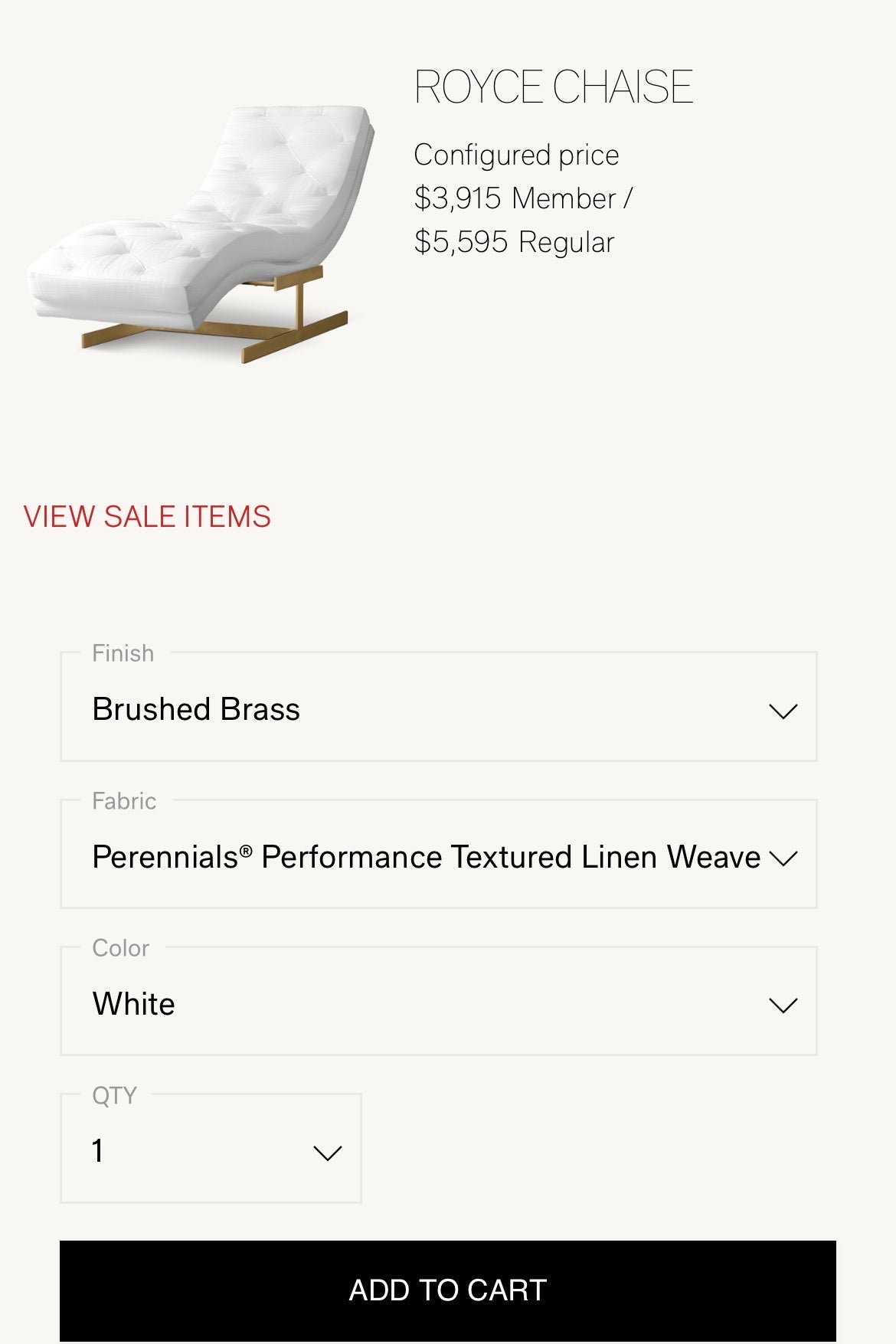Open the View Sale Items link
Screen dimensions: 896x1344
(x=147, y=517)
